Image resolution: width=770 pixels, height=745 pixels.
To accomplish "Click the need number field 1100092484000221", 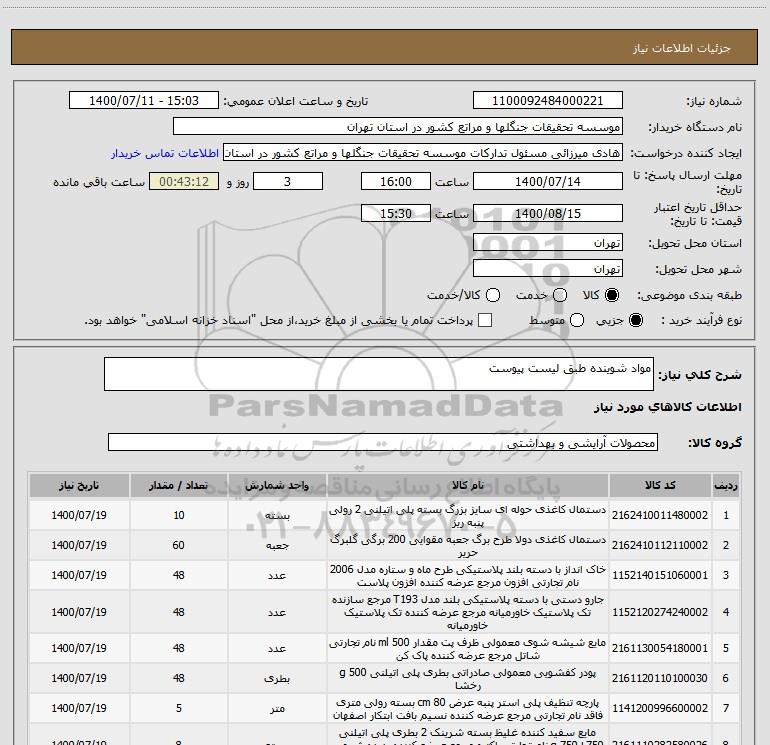I will point(548,100).
